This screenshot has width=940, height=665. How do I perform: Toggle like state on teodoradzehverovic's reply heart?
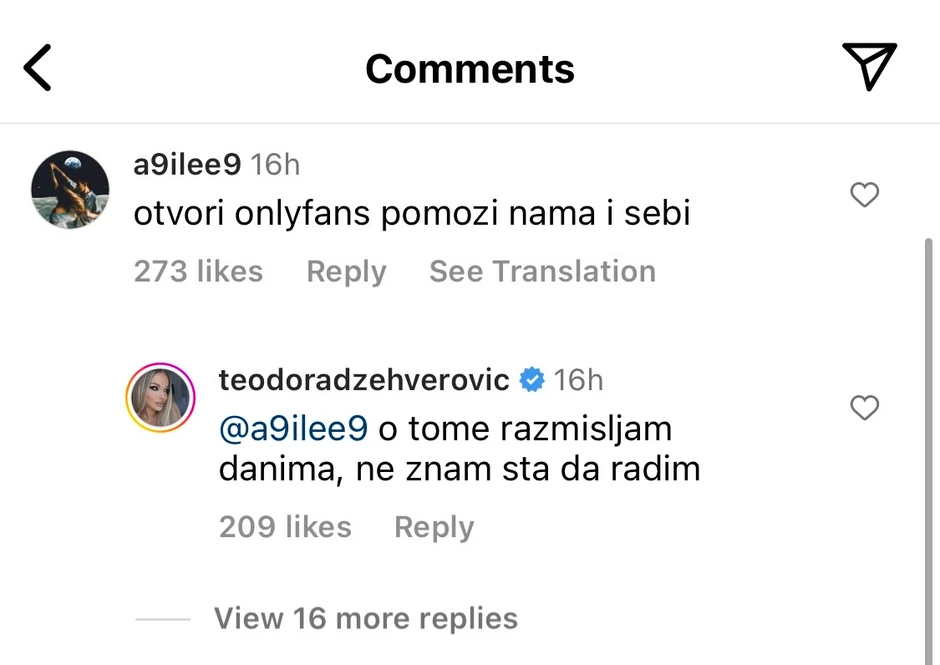pos(864,408)
